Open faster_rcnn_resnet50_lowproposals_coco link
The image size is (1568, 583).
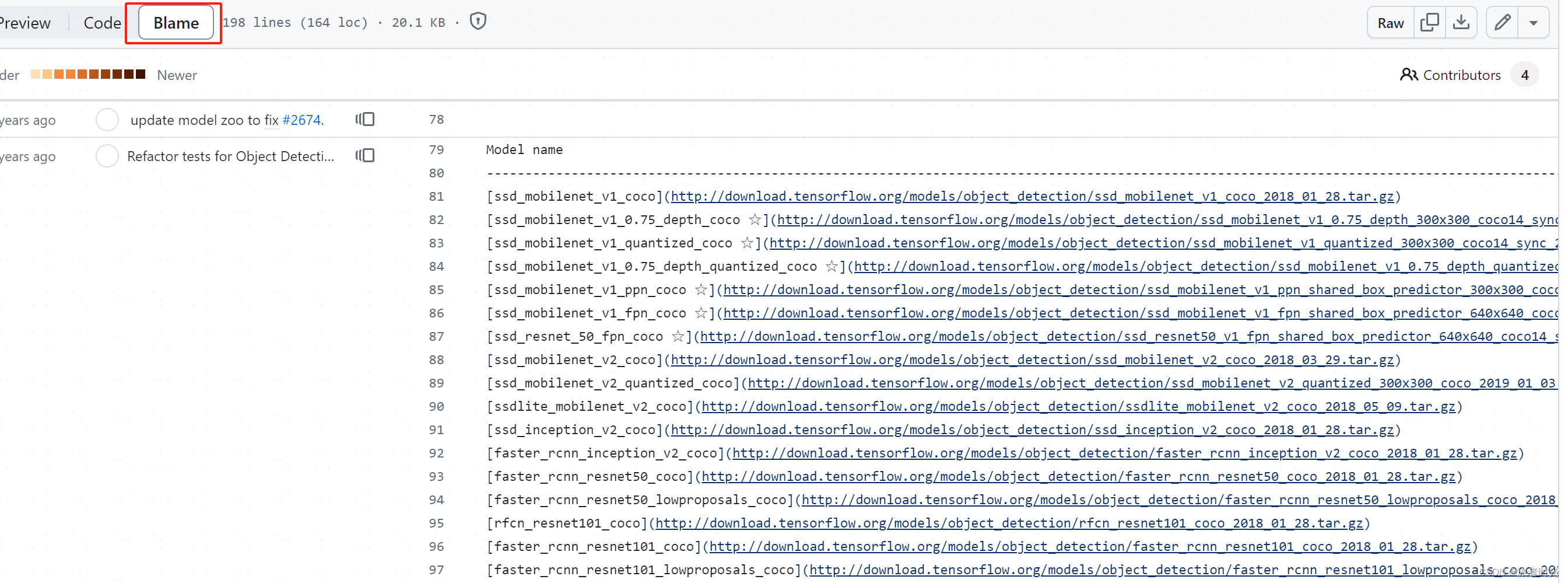point(1179,500)
